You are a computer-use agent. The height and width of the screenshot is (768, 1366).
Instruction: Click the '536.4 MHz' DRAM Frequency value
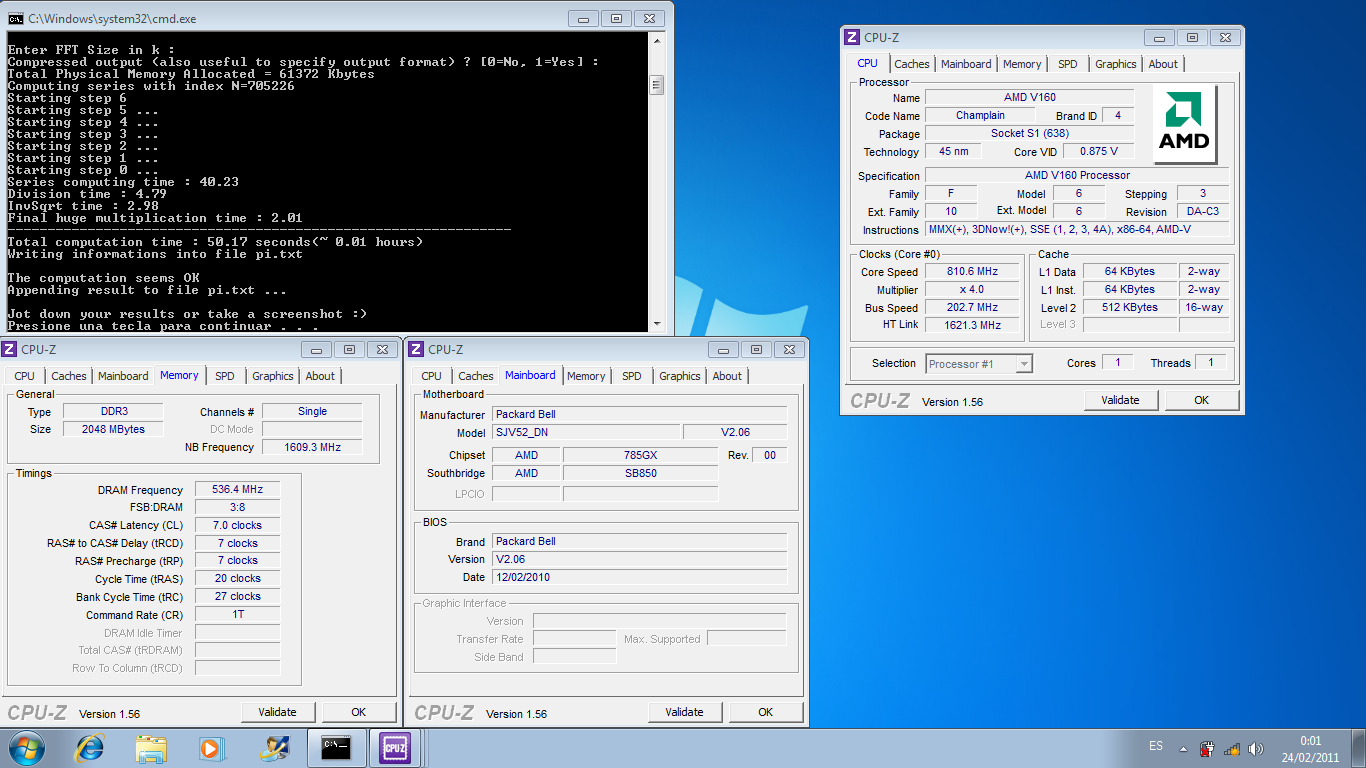click(x=237, y=489)
